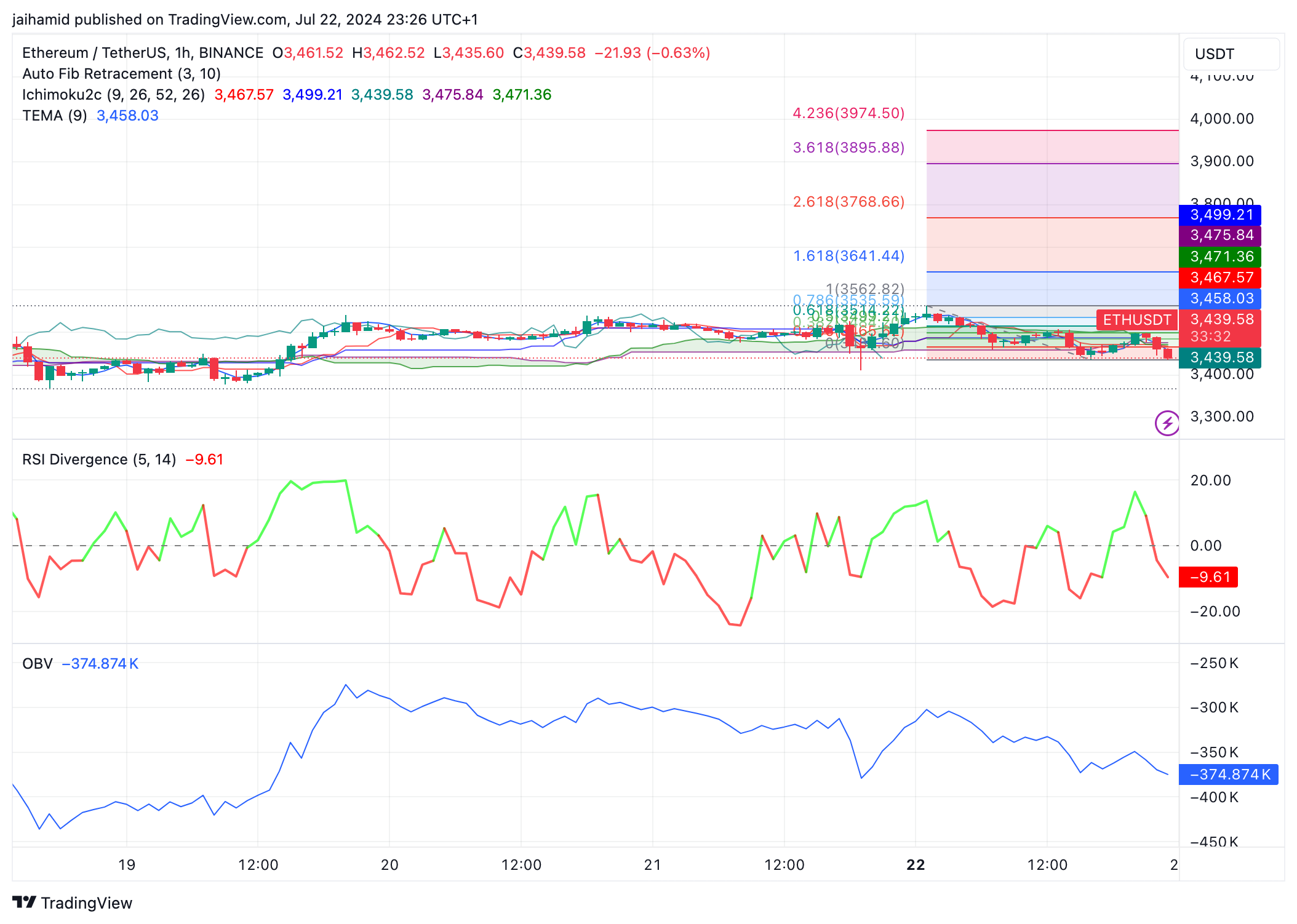Select the OBV indicator legend
1297x924 pixels.
[38, 664]
